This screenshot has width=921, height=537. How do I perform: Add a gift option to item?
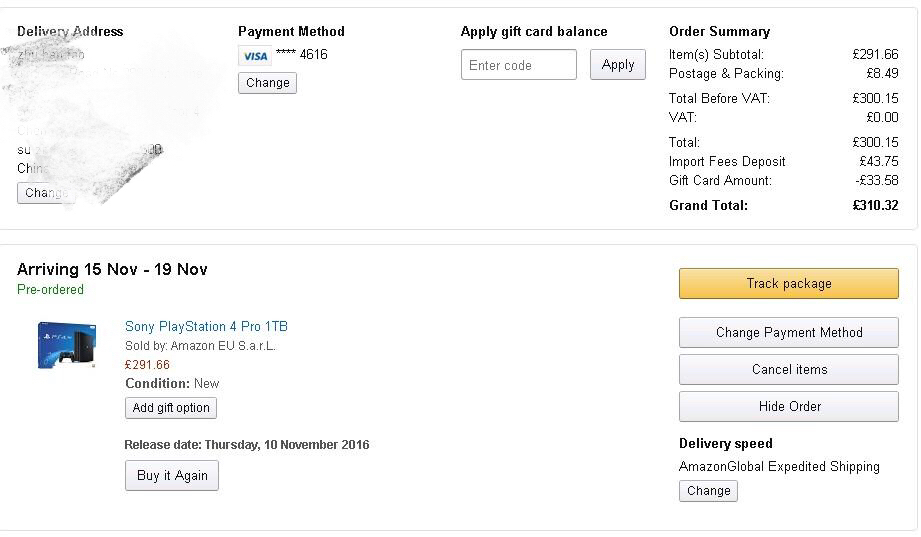pyautogui.click(x=171, y=408)
